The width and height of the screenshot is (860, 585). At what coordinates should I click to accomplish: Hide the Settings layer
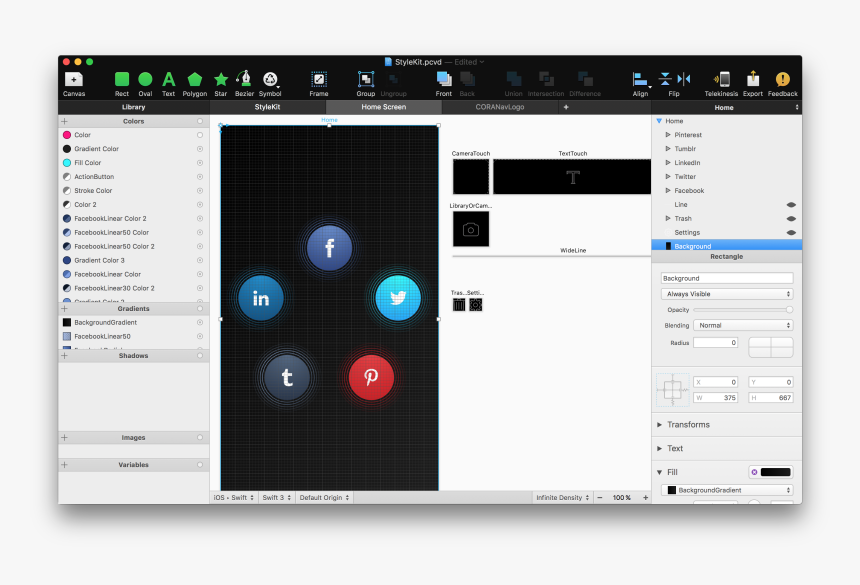pos(791,232)
